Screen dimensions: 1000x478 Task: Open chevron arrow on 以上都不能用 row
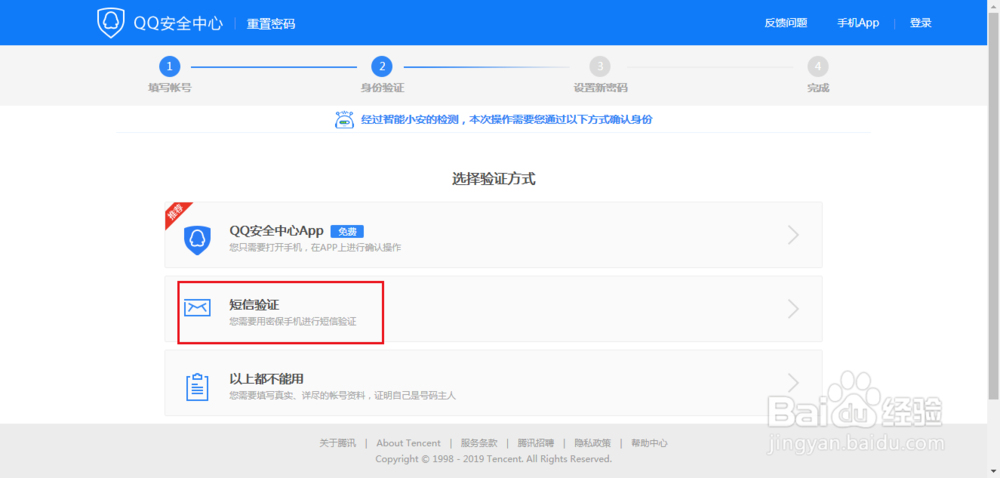coord(793,382)
